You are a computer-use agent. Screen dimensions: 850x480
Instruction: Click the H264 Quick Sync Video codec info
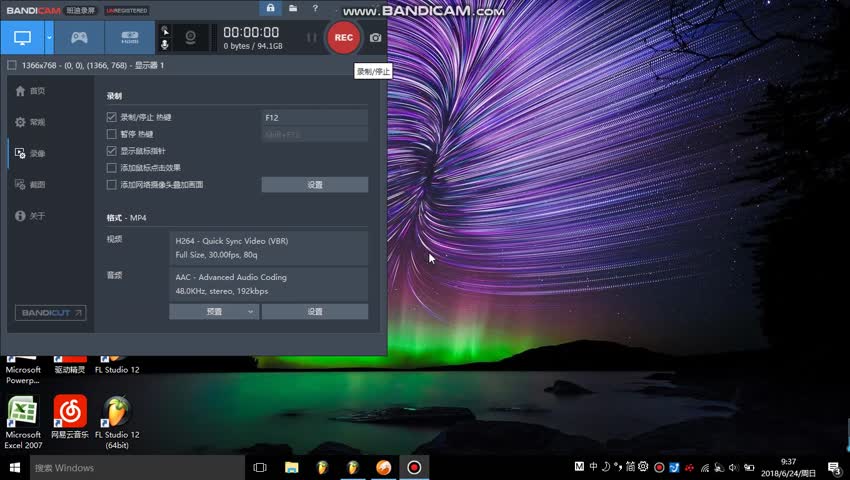click(268, 248)
